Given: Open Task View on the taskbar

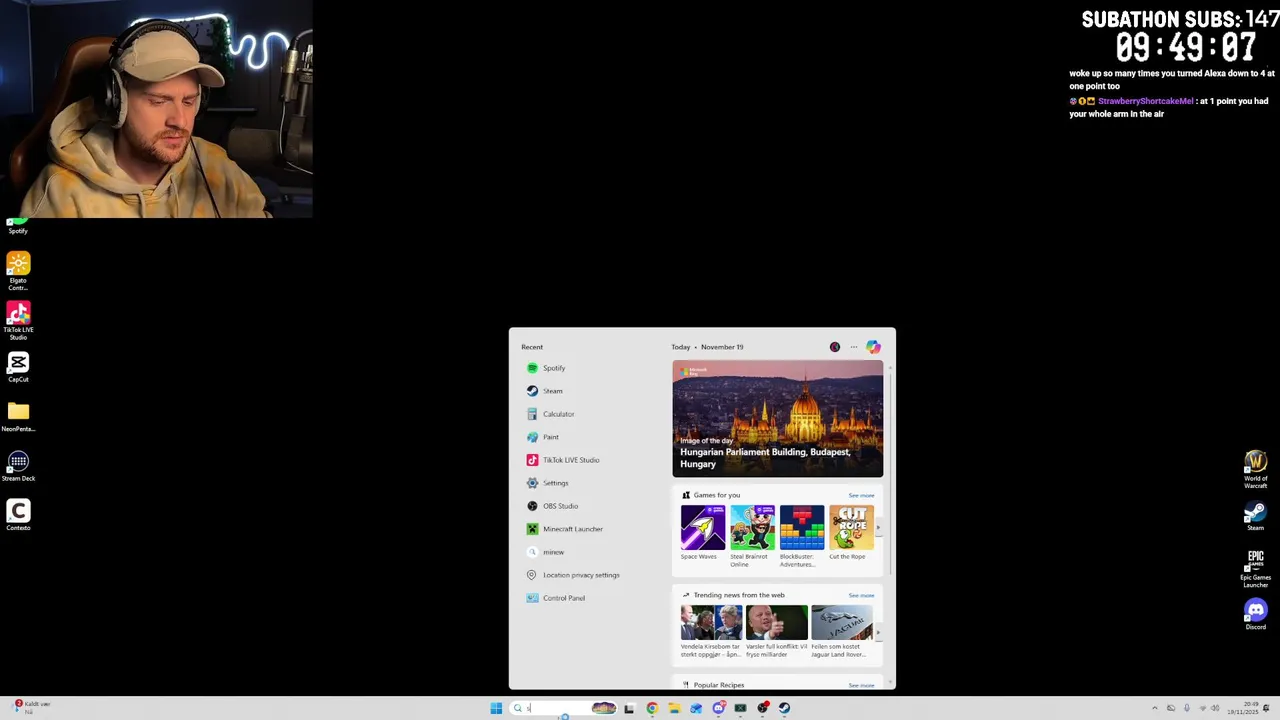Looking at the screenshot, I should tap(629, 708).
